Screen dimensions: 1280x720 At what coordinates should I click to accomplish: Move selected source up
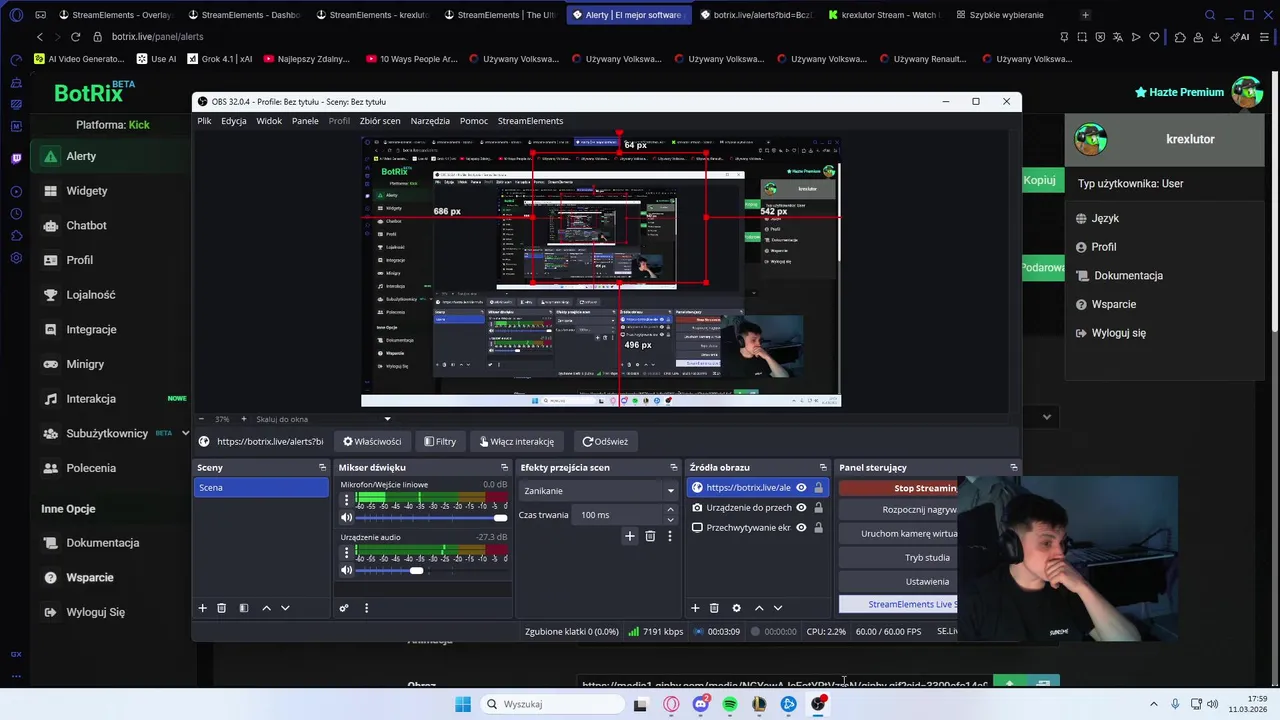(759, 608)
